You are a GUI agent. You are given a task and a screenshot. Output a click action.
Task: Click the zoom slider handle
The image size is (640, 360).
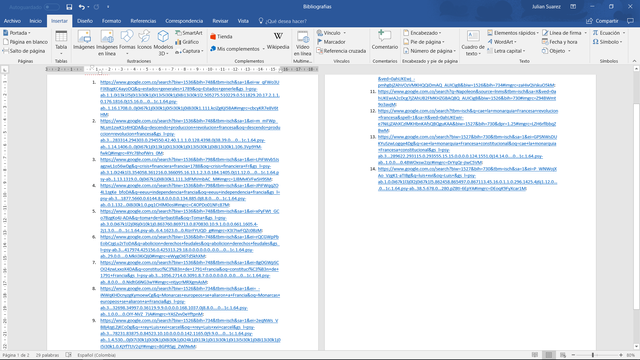(x=593, y=355)
